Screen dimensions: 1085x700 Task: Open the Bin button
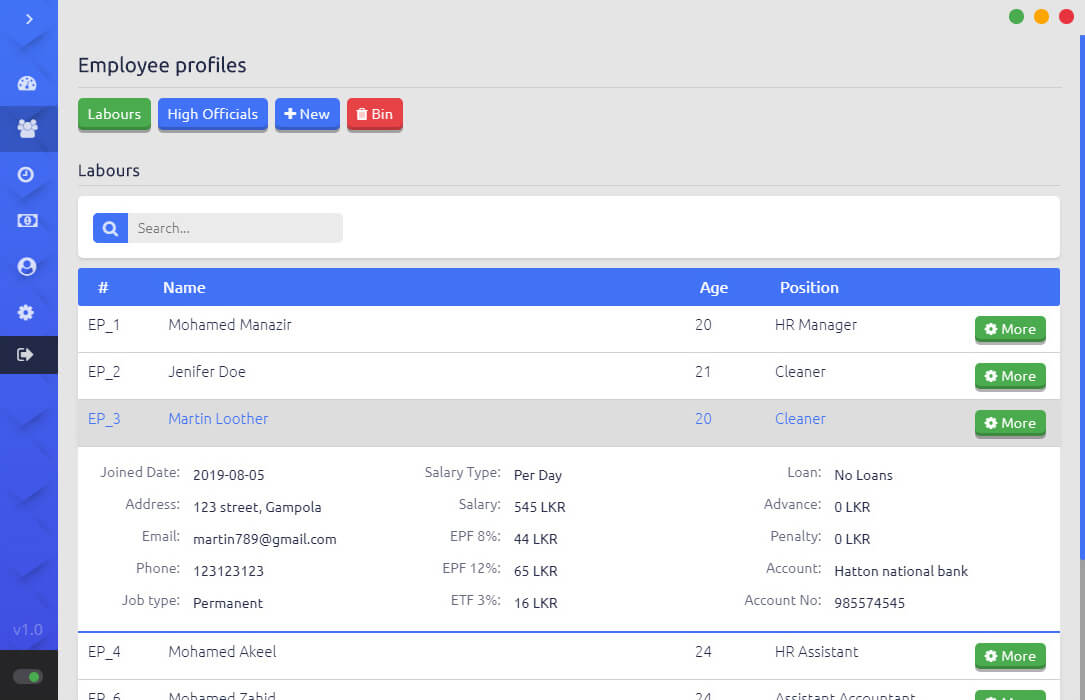(374, 114)
